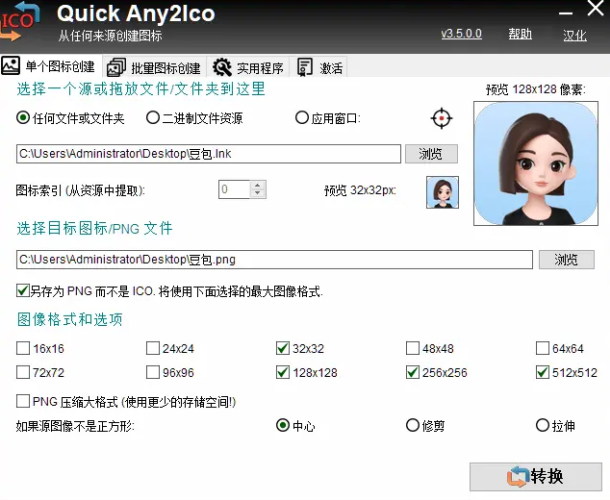This screenshot has width=610, height=500.
Task: Increase the icon index with up arrow
Action: 259,184
